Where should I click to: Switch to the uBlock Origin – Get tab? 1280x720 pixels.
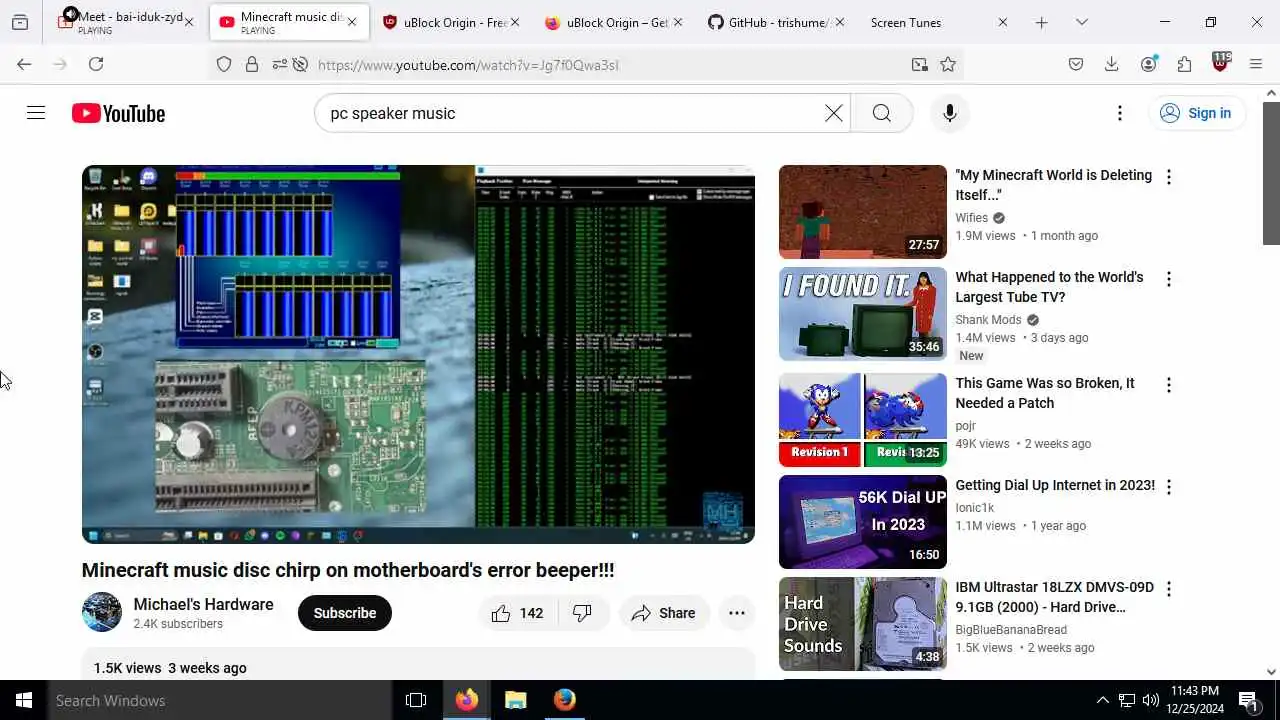(x=614, y=22)
